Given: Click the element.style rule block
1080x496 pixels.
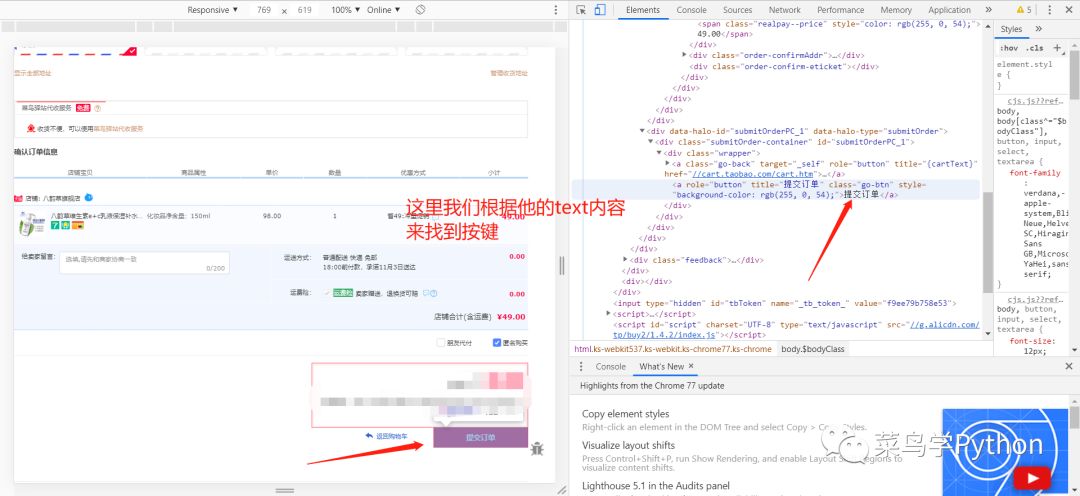Looking at the screenshot, I should pos(1030,74).
